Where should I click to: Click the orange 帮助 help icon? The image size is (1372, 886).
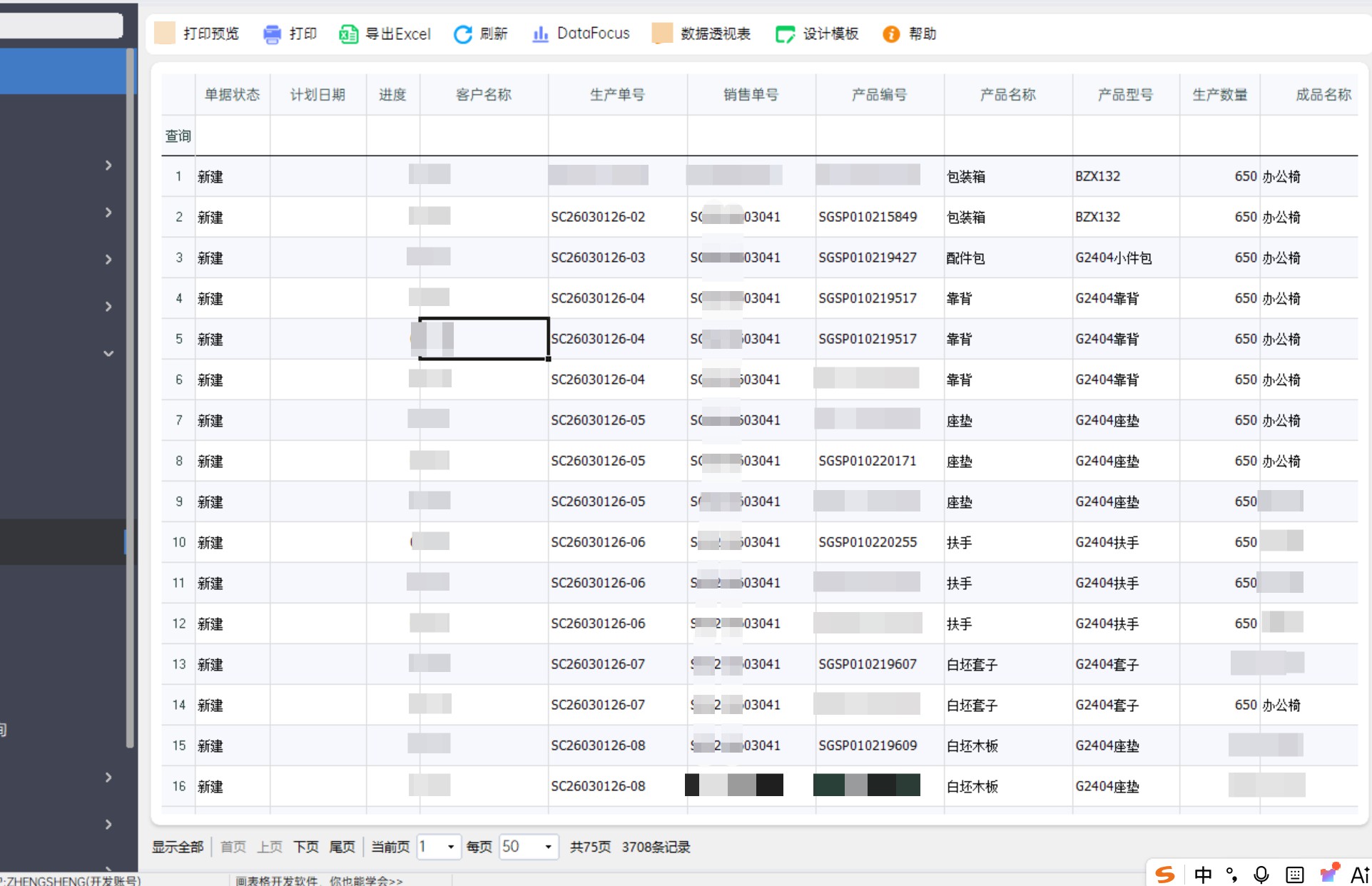891,34
